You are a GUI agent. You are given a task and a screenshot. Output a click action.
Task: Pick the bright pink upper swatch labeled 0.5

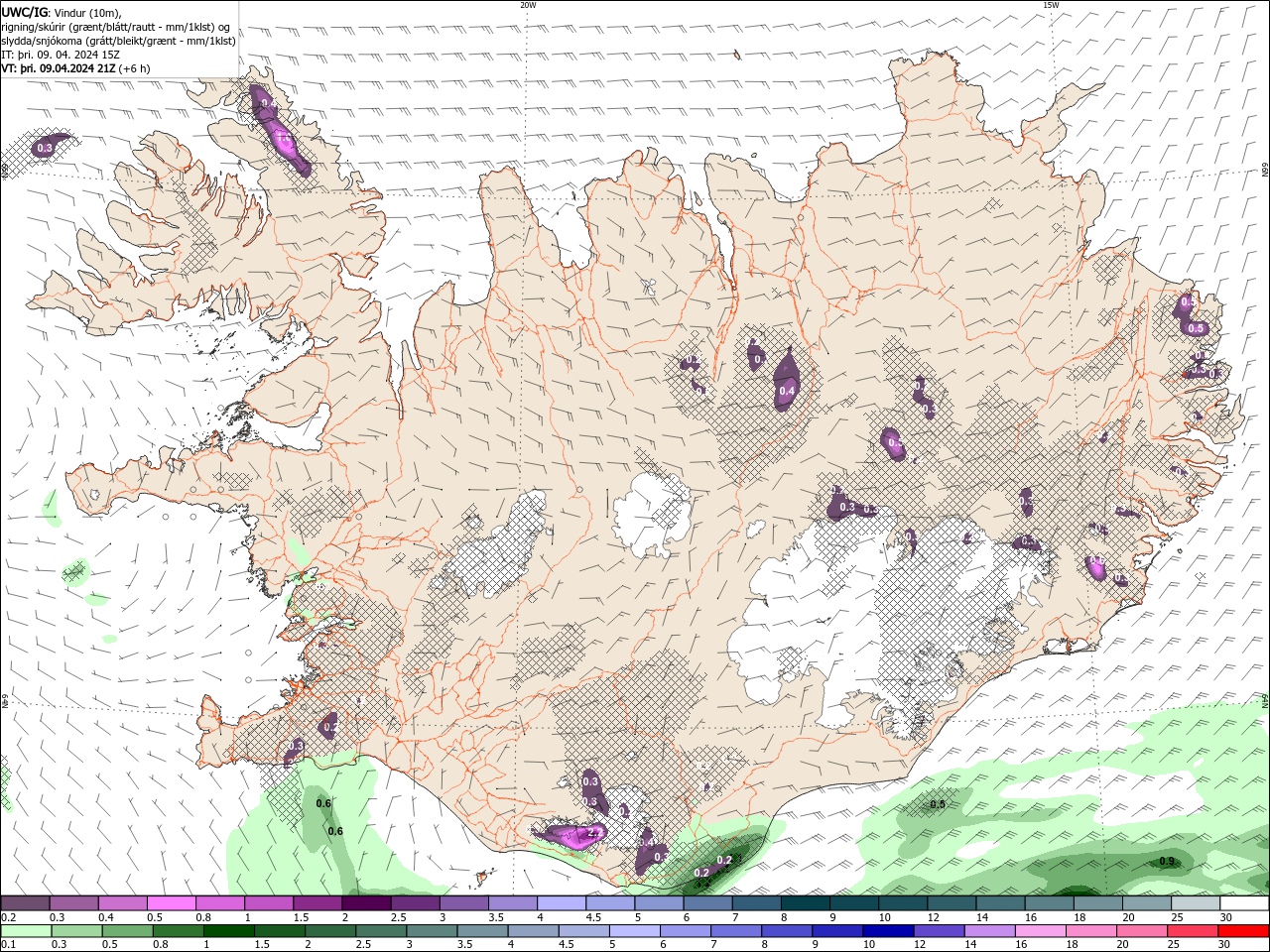[171, 903]
